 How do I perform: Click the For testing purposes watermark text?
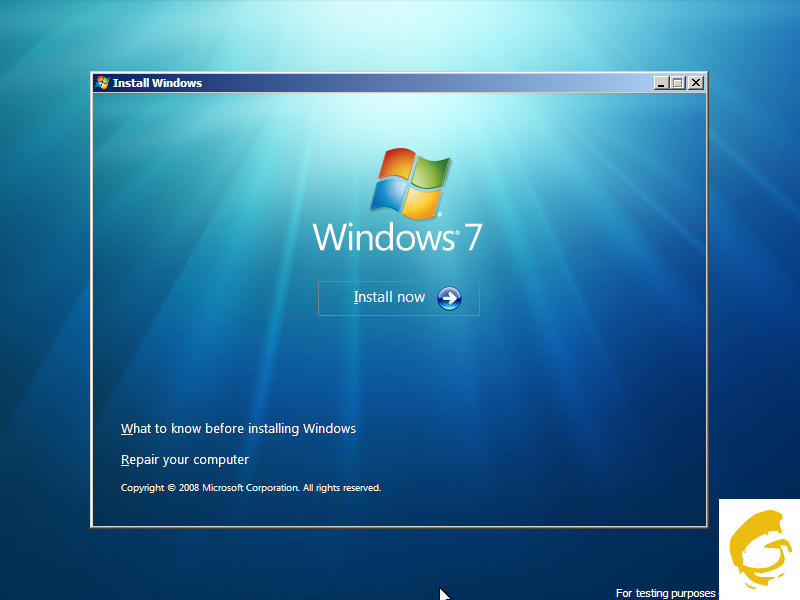click(x=665, y=593)
